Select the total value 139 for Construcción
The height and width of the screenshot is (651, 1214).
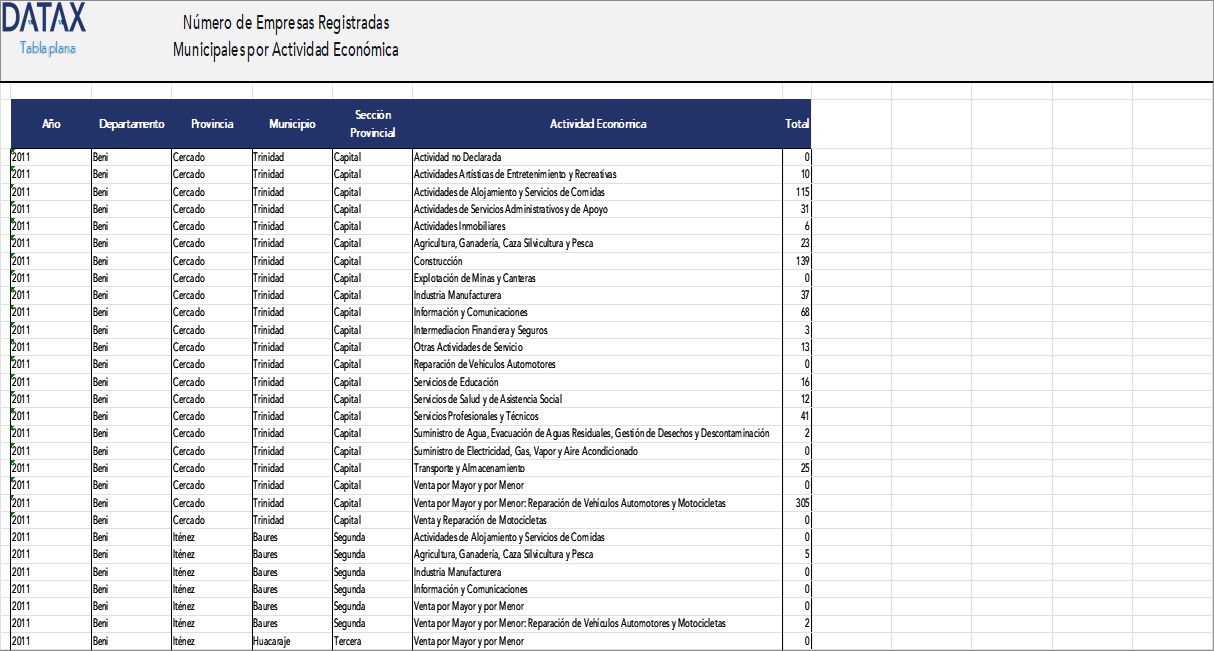[x=797, y=261]
